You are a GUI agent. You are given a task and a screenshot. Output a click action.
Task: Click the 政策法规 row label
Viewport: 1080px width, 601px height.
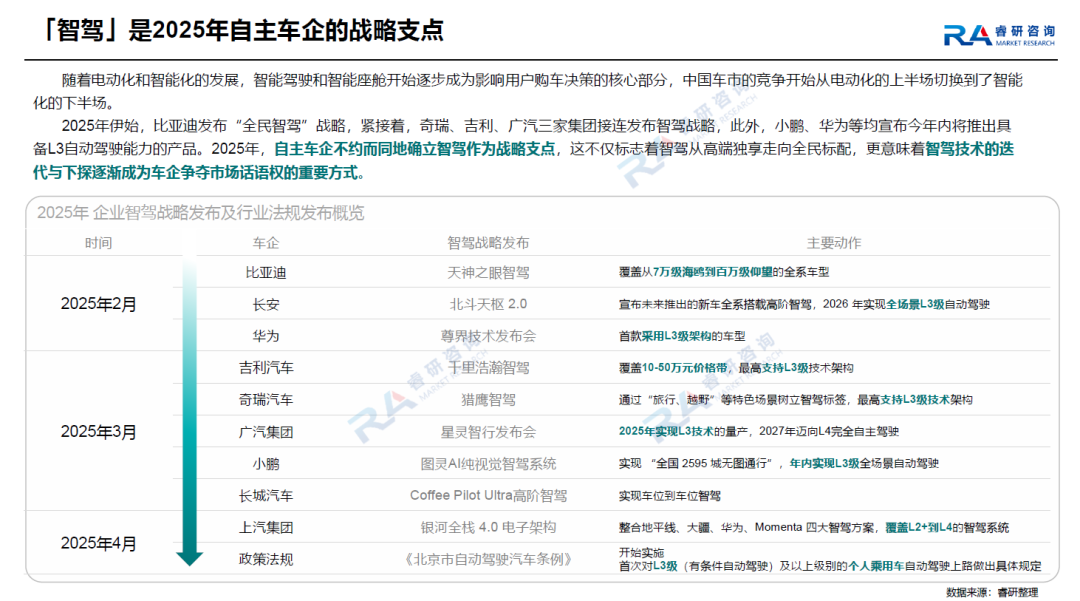pos(266,559)
